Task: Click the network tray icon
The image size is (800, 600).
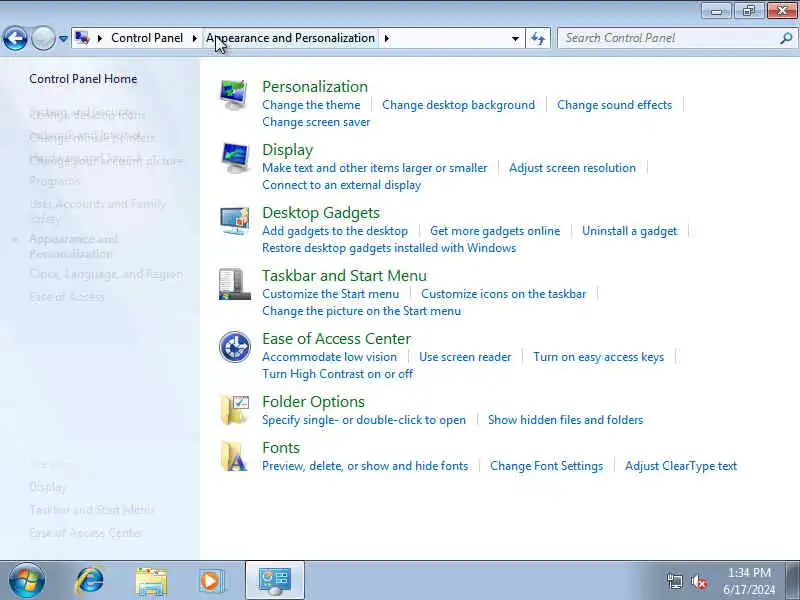Action: pos(674,581)
